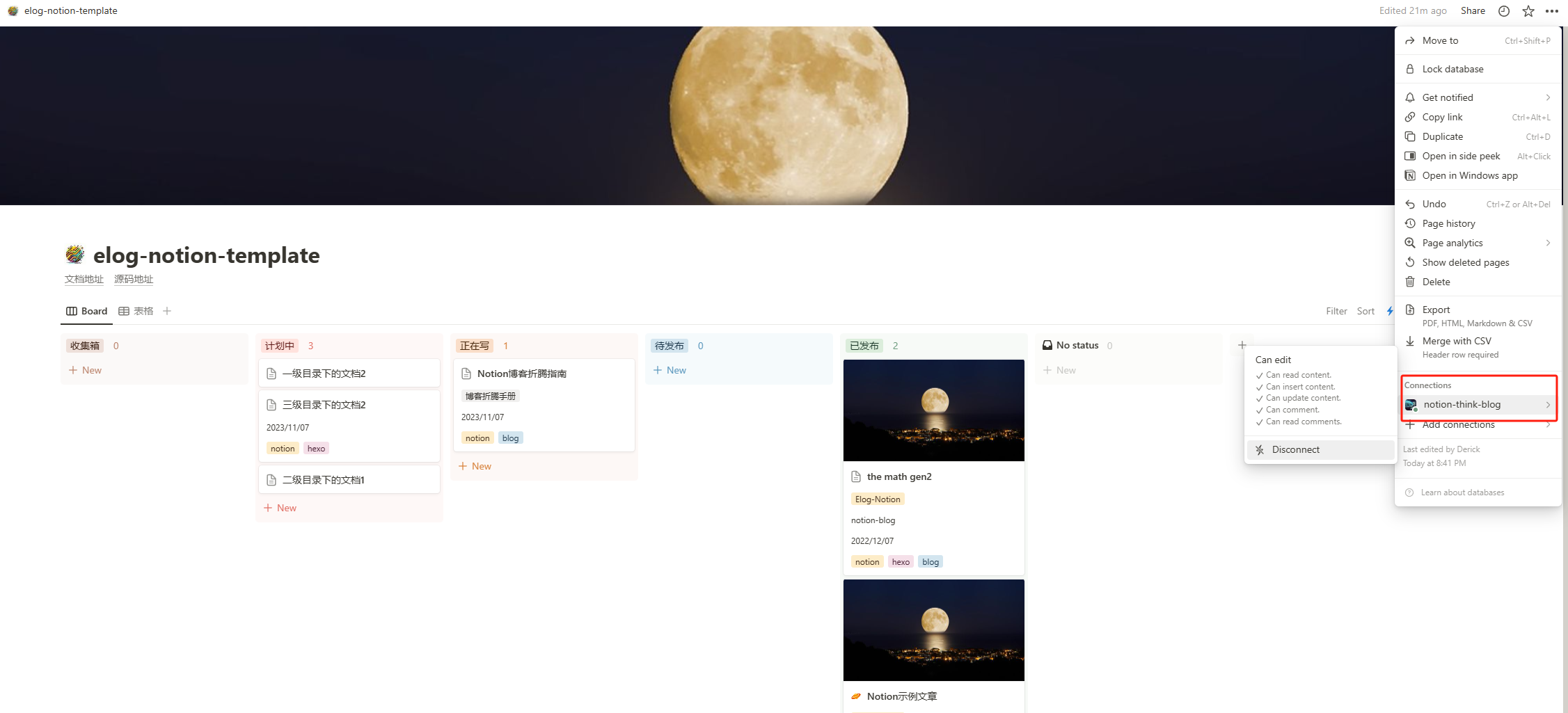Switch to the 表格 table view tab
This screenshot has height=713, width=1568.
tap(136, 311)
